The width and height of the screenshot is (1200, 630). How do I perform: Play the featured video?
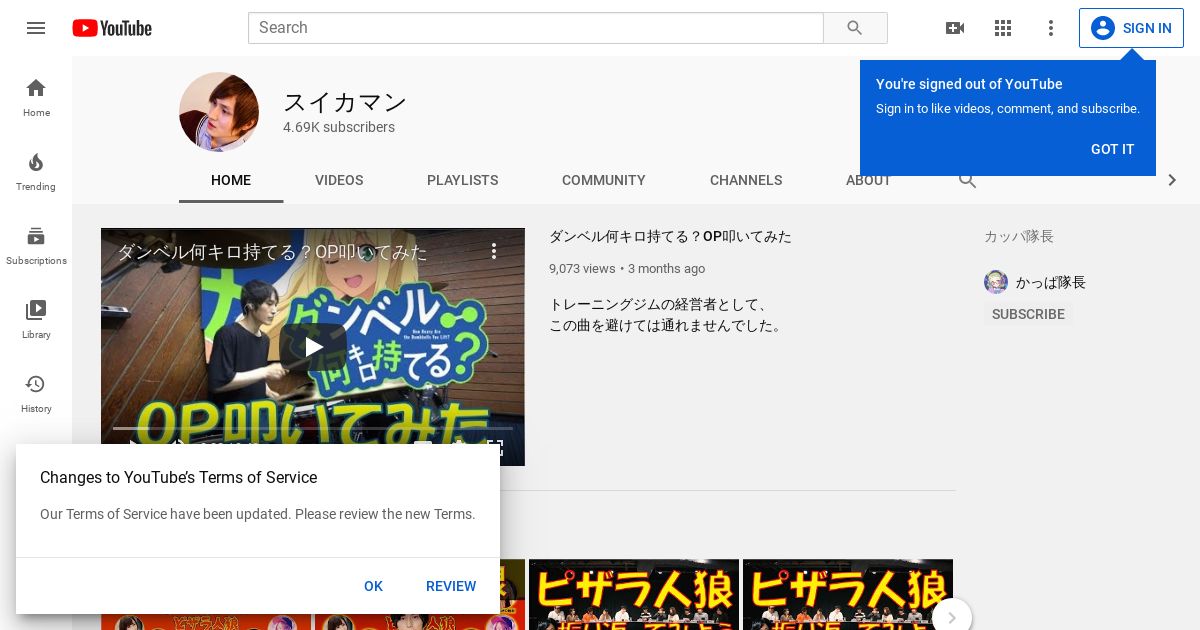click(x=313, y=347)
